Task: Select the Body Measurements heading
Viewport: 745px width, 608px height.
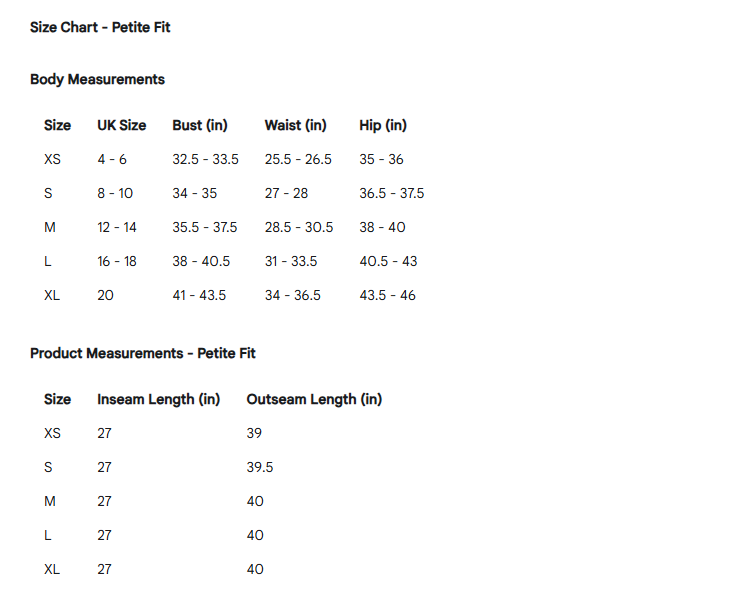Action: (97, 79)
